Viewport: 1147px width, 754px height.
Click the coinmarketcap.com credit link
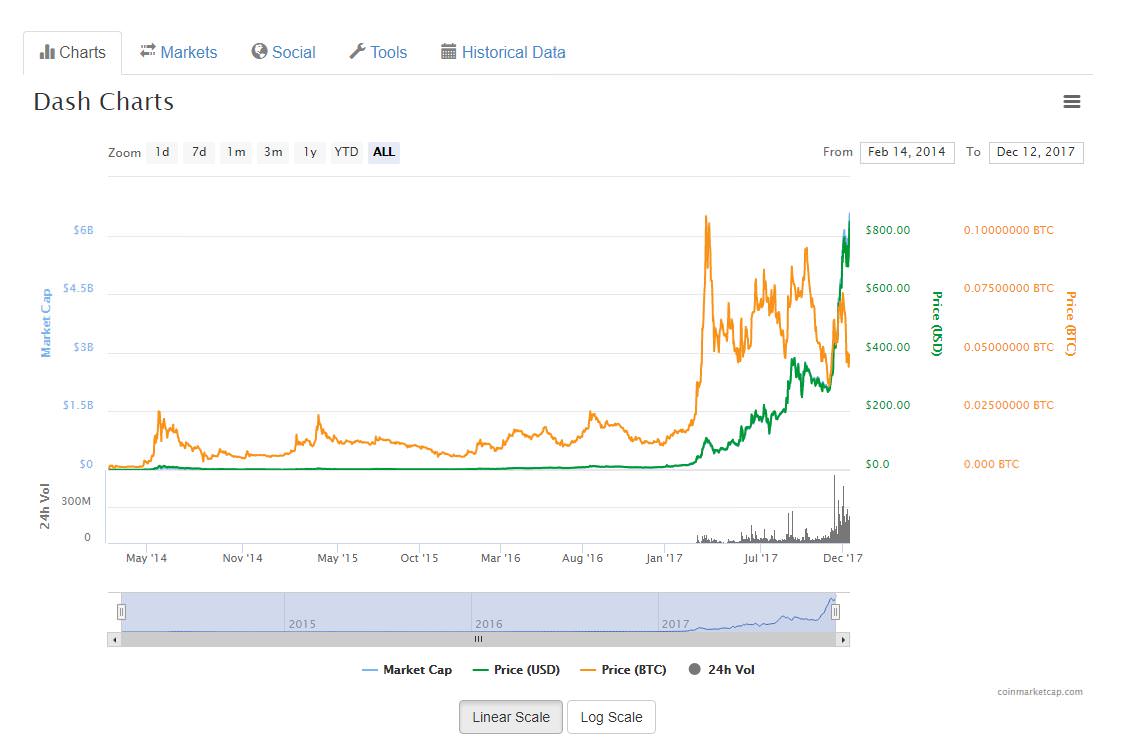pos(1039,692)
